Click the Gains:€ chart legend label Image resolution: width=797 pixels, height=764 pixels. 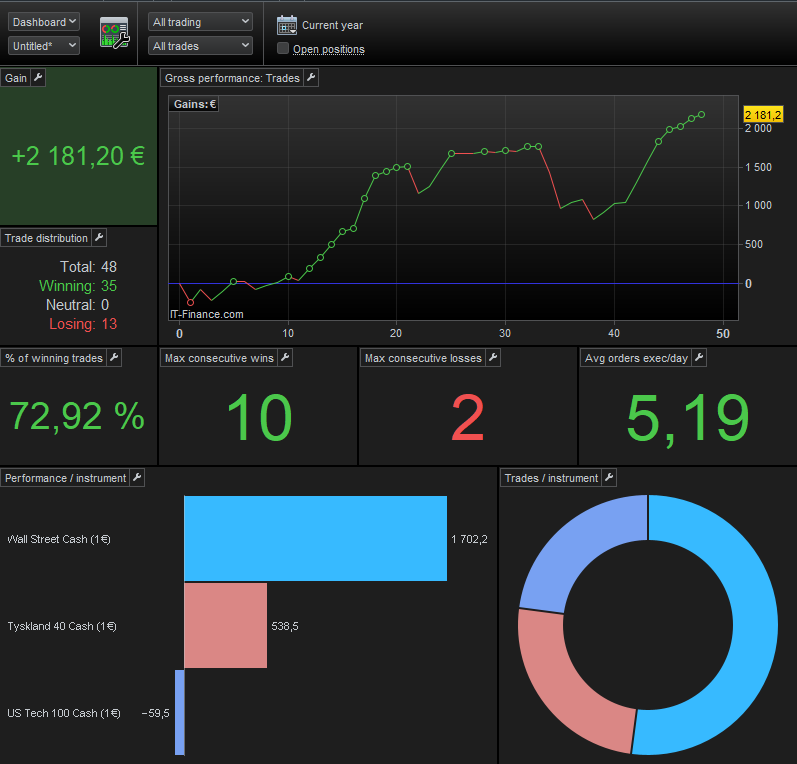[195, 104]
